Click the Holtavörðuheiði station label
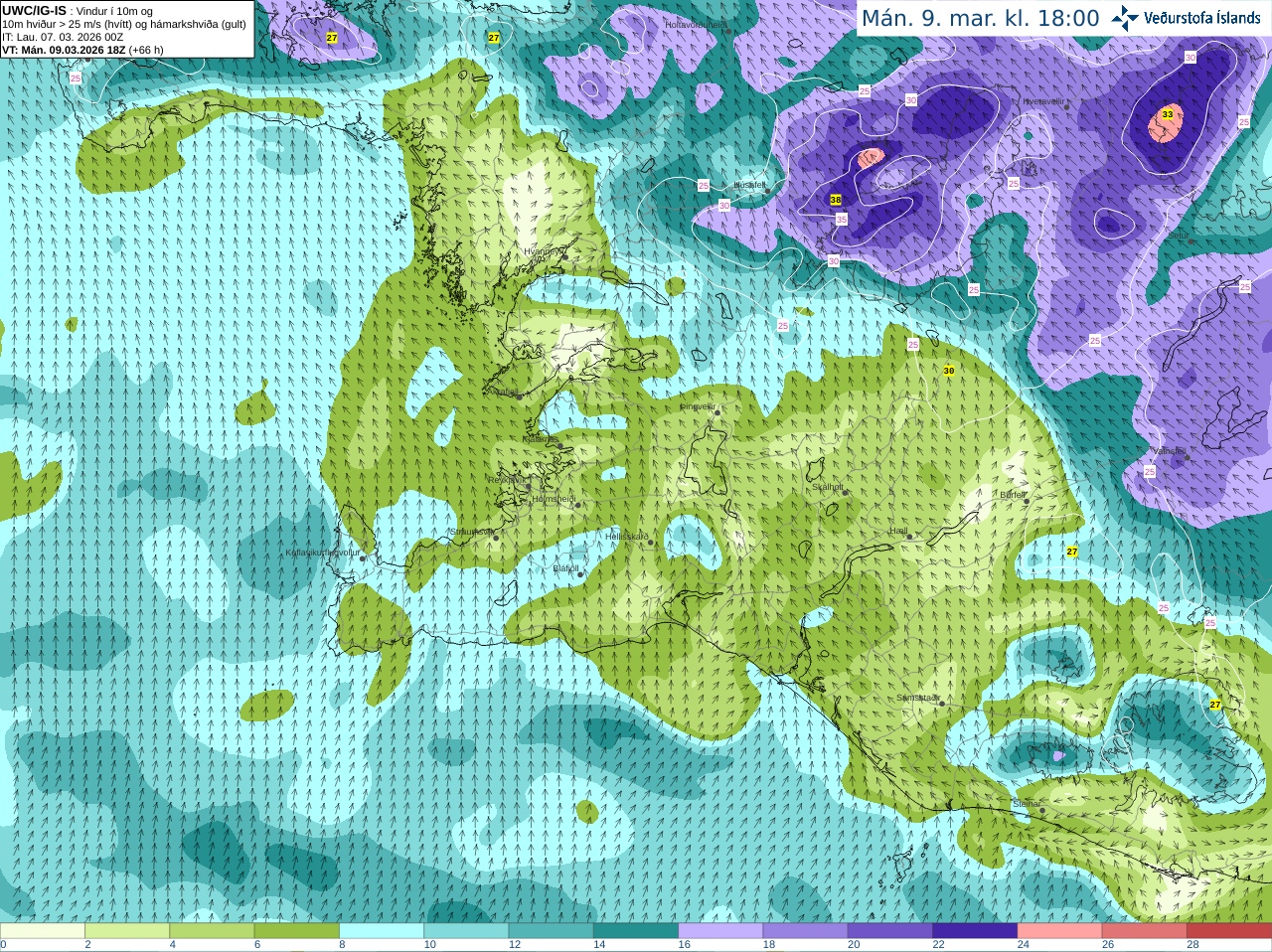 point(697,24)
